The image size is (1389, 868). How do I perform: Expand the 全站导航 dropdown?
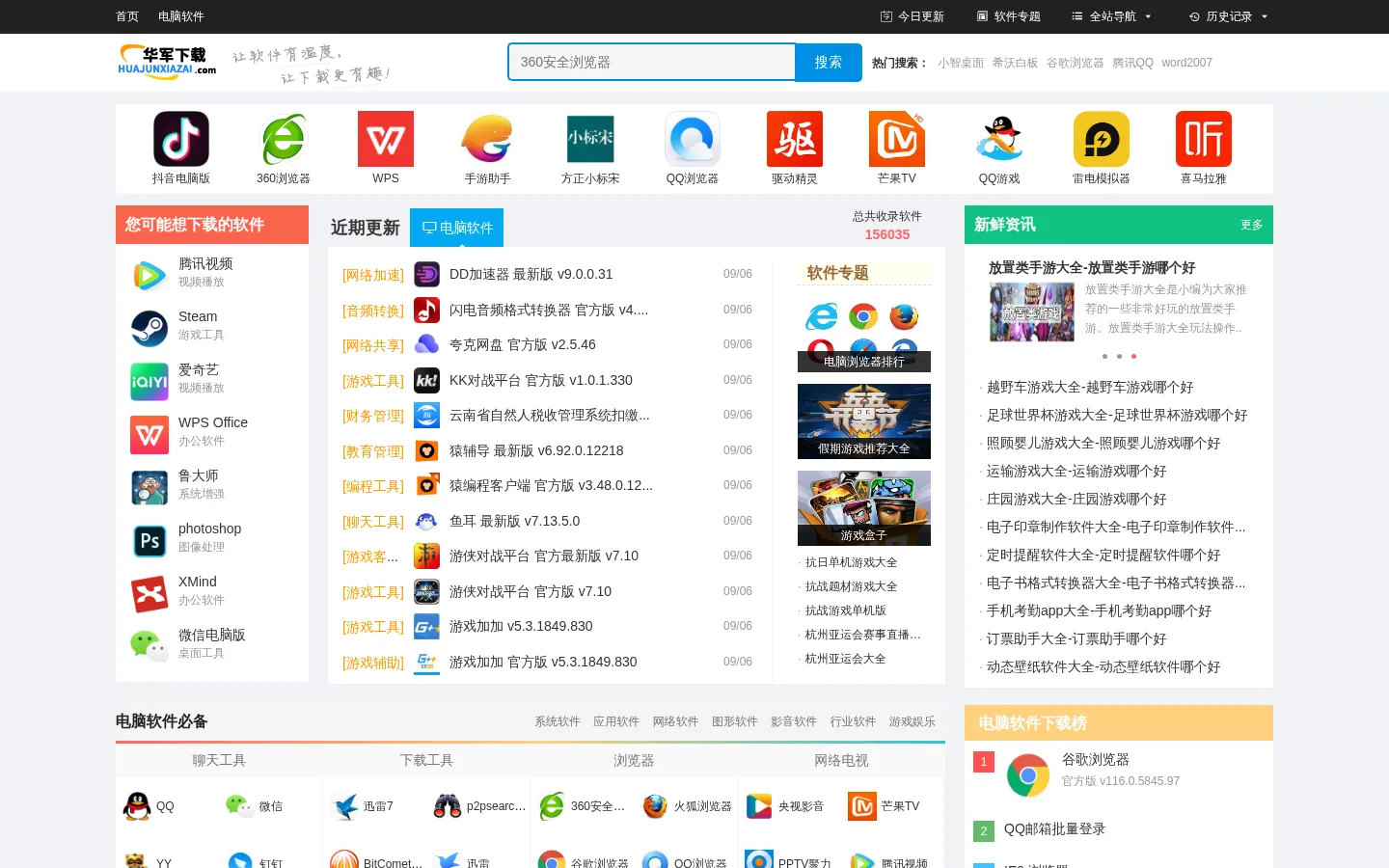(1111, 16)
